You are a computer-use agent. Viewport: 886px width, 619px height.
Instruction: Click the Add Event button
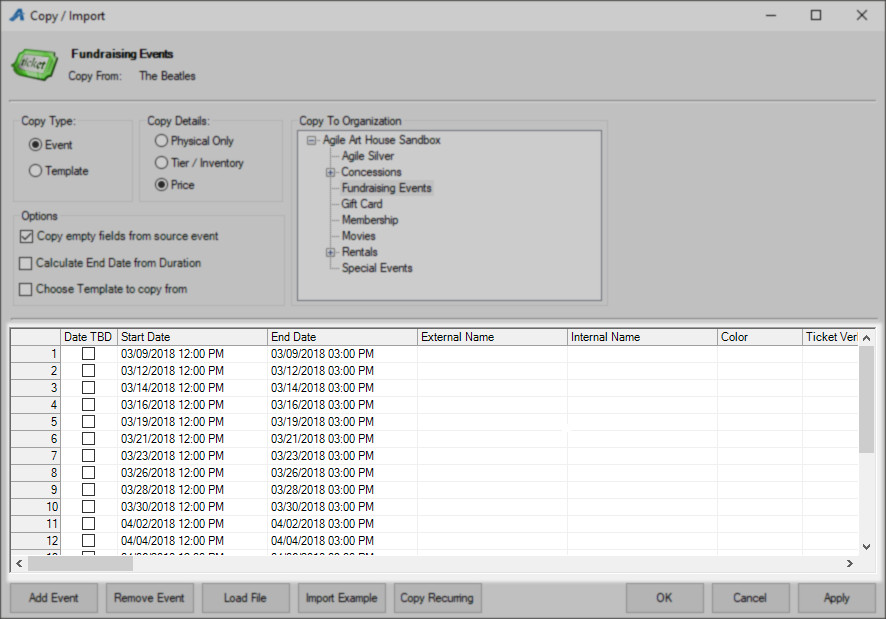pyautogui.click(x=54, y=598)
